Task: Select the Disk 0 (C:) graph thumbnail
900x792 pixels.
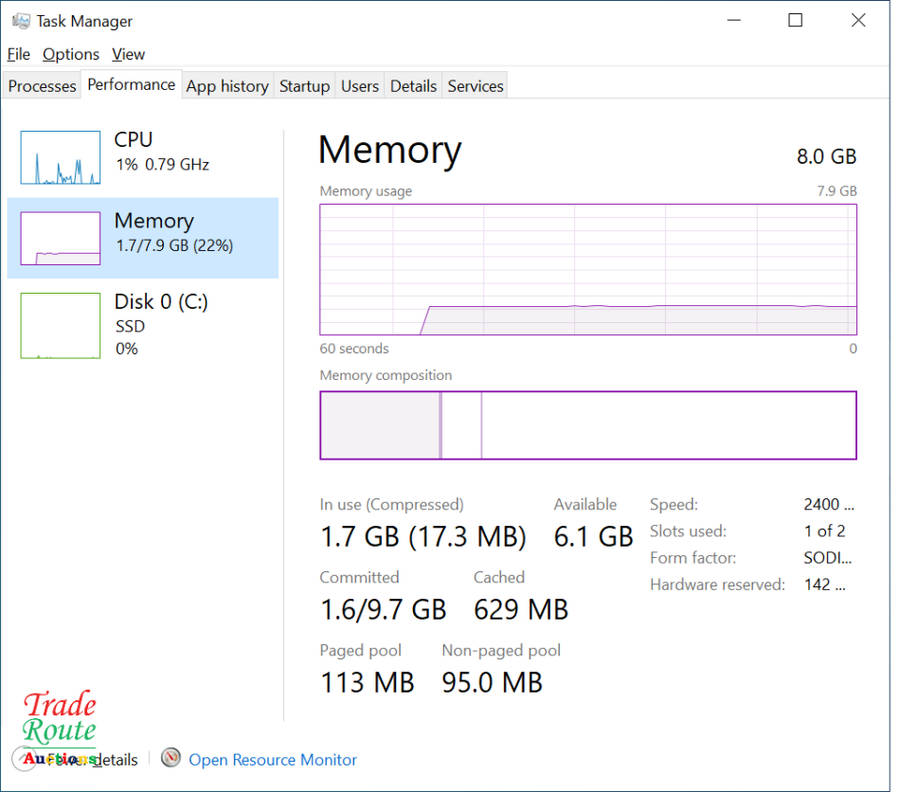Action: click(60, 325)
